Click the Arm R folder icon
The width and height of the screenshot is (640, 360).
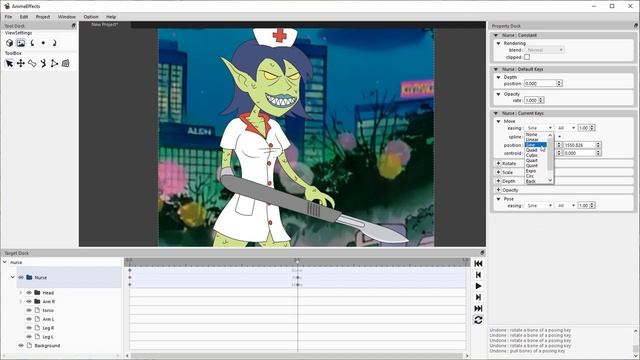pos(38,301)
